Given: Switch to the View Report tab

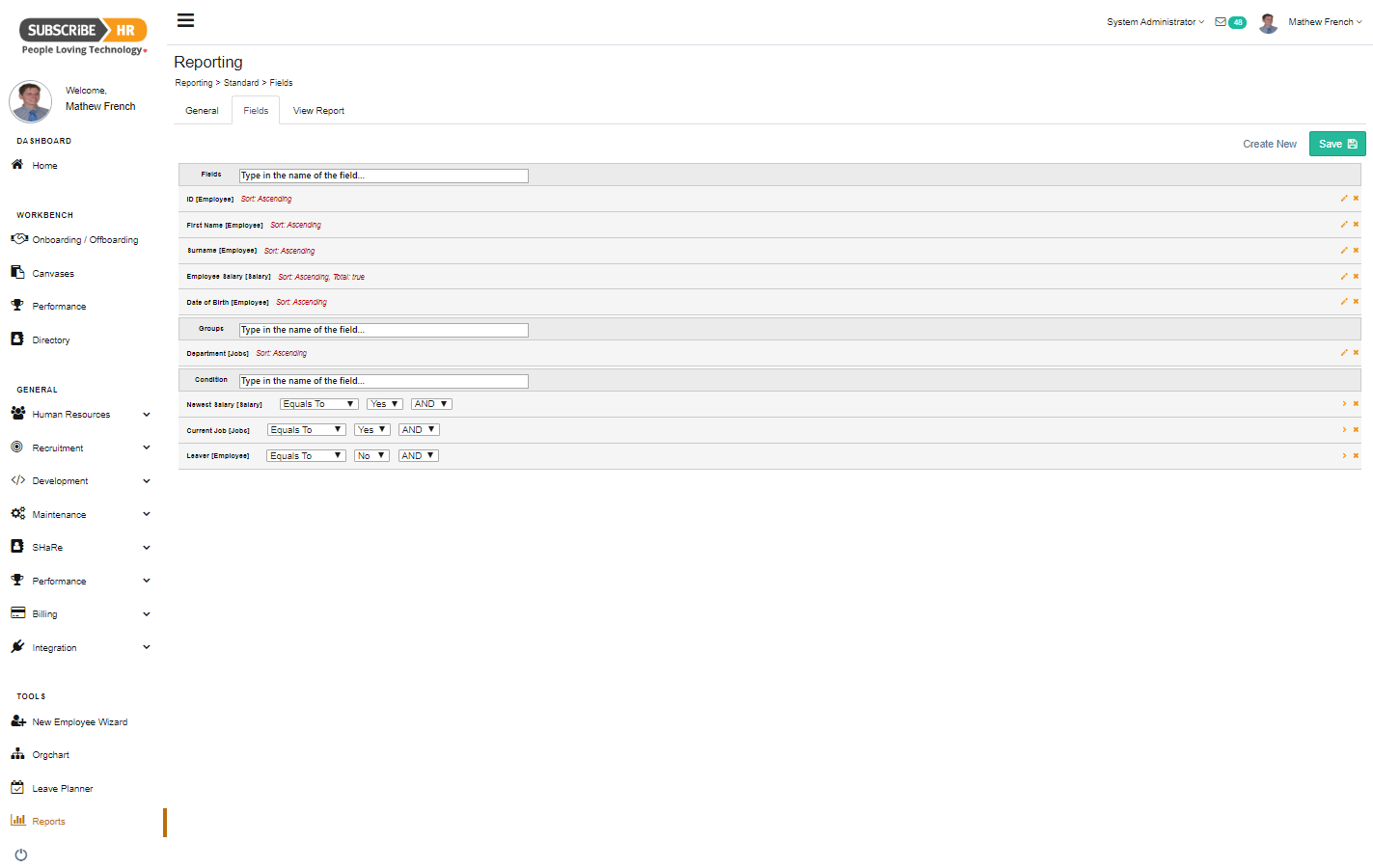Looking at the screenshot, I should [318, 111].
